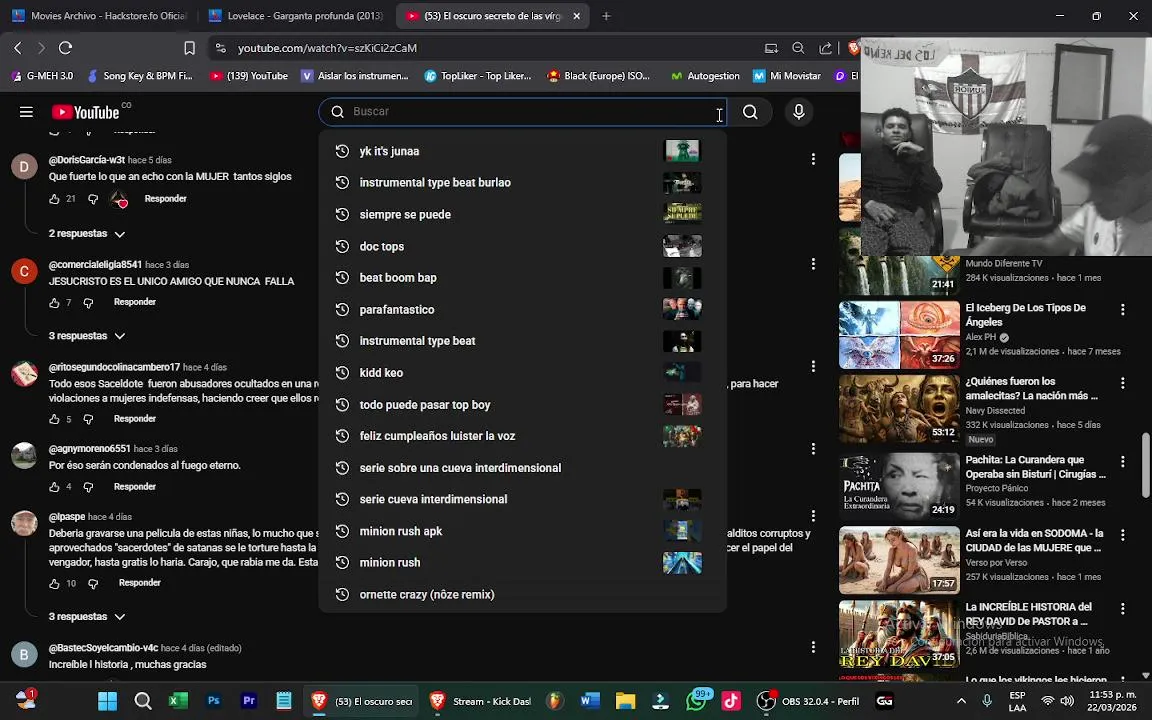Open TikTok from the taskbar
The image size is (1152, 720).
tap(731, 701)
